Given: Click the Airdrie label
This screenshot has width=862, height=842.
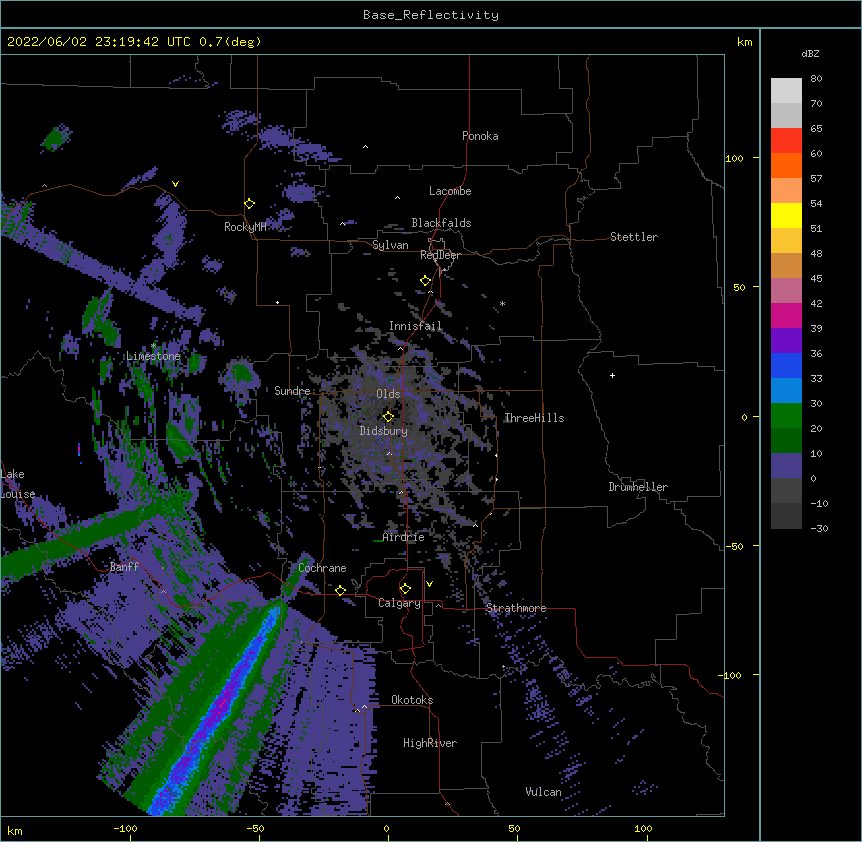Looking at the screenshot, I should pos(404,537).
